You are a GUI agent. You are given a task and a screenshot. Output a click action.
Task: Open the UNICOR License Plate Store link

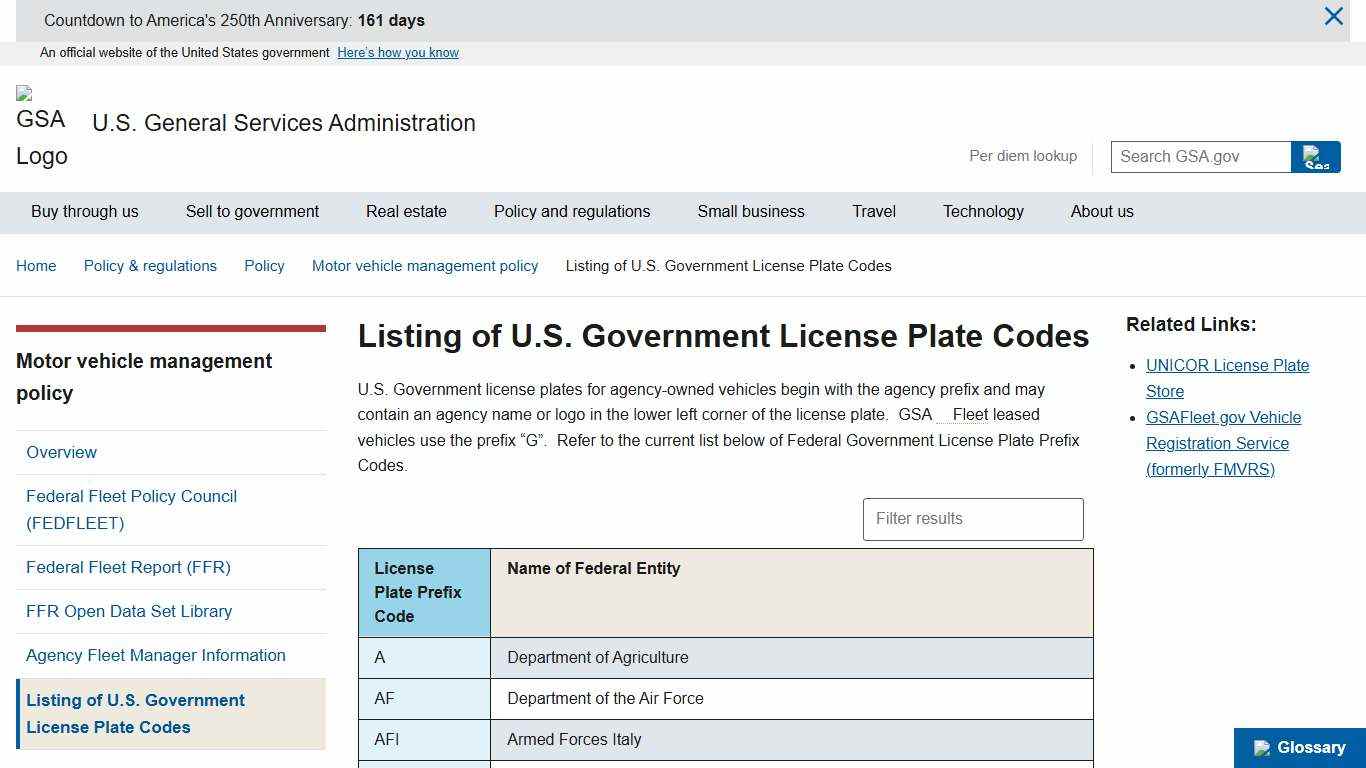1227,378
